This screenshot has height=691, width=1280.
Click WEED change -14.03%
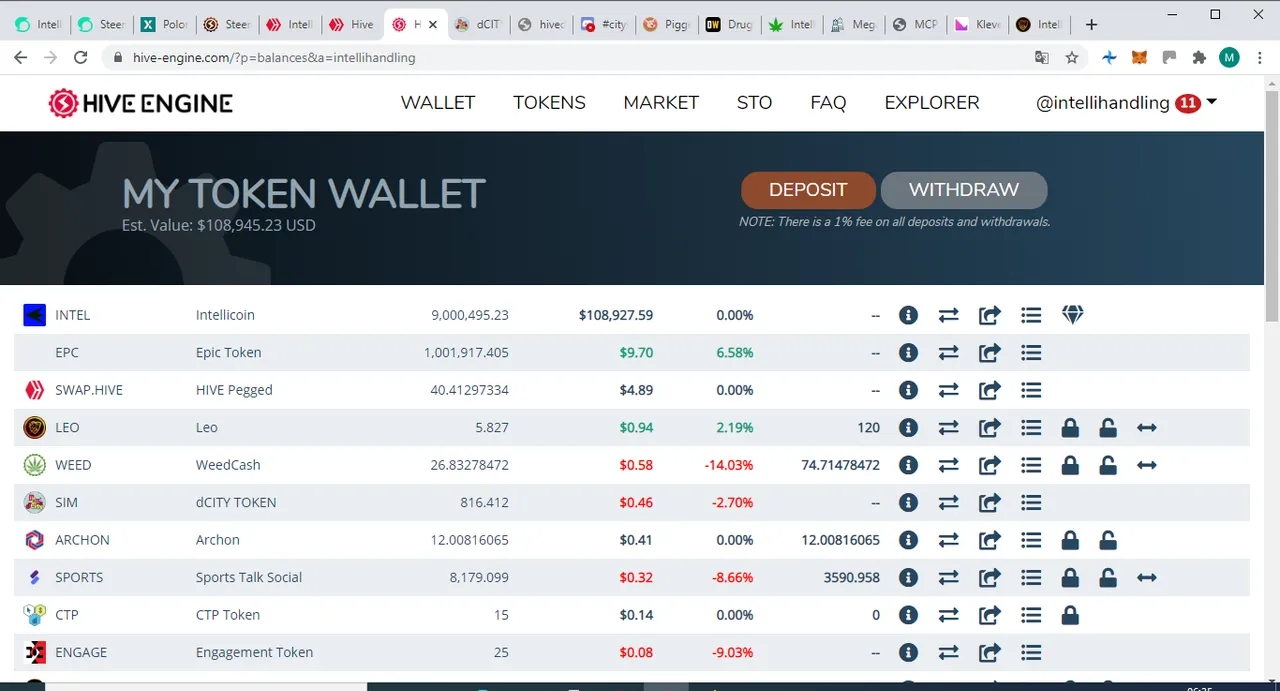point(729,465)
